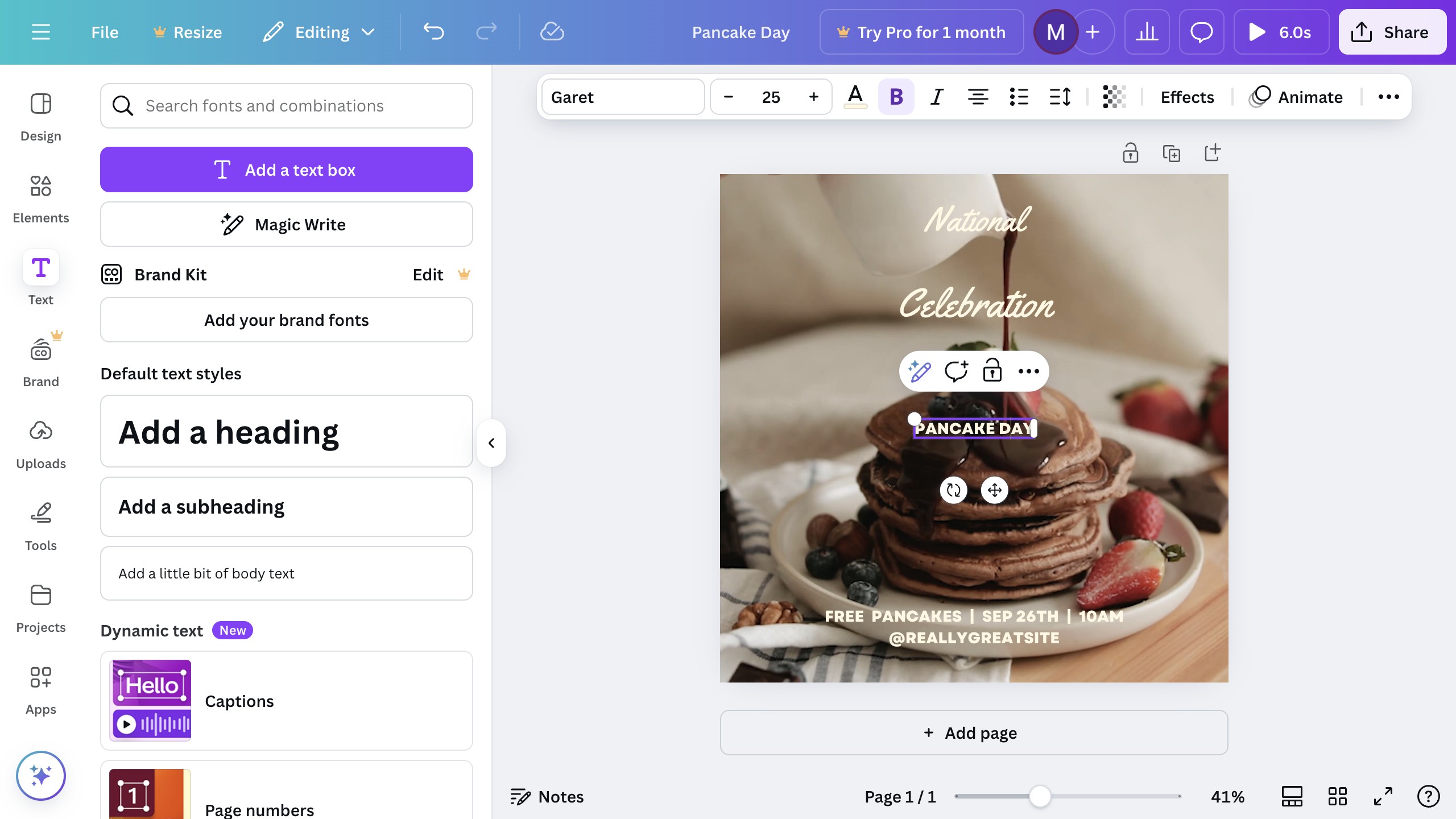Select the Captions dynamic text option
Image resolution: width=1456 pixels, height=819 pixels.
click(287, 701)
